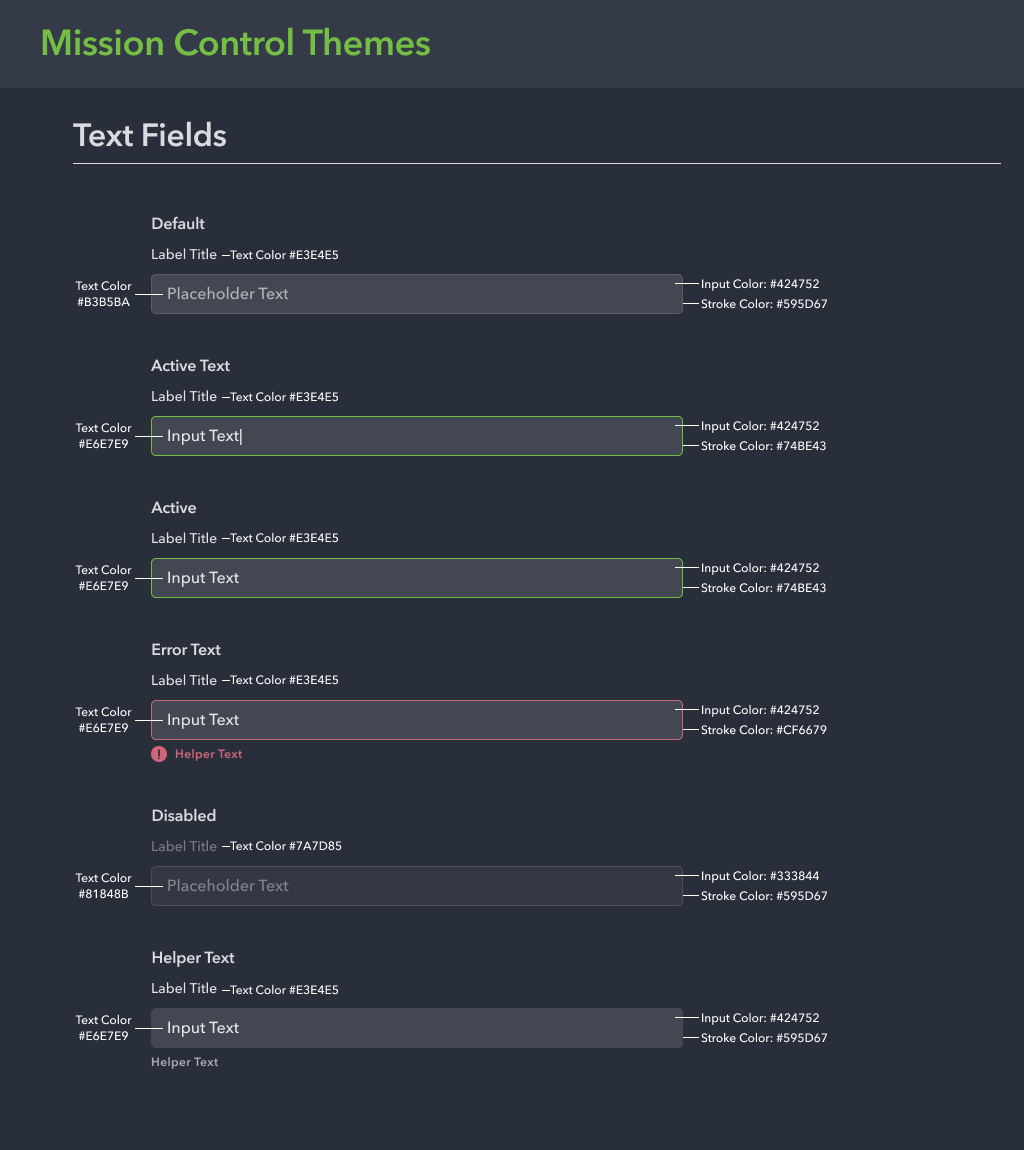Screen dimensions: 1024x1150
Task: Click the Text Color #81848B annotation
Action: (x=103, y=886)
